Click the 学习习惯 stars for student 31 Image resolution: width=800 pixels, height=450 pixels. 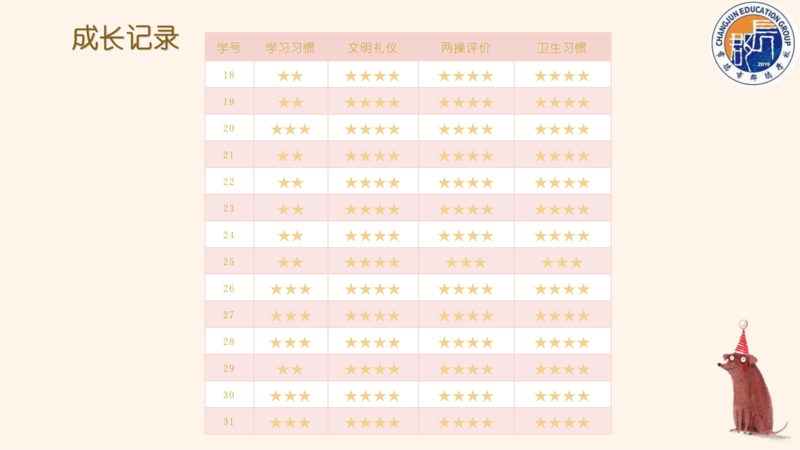(290, 422)
